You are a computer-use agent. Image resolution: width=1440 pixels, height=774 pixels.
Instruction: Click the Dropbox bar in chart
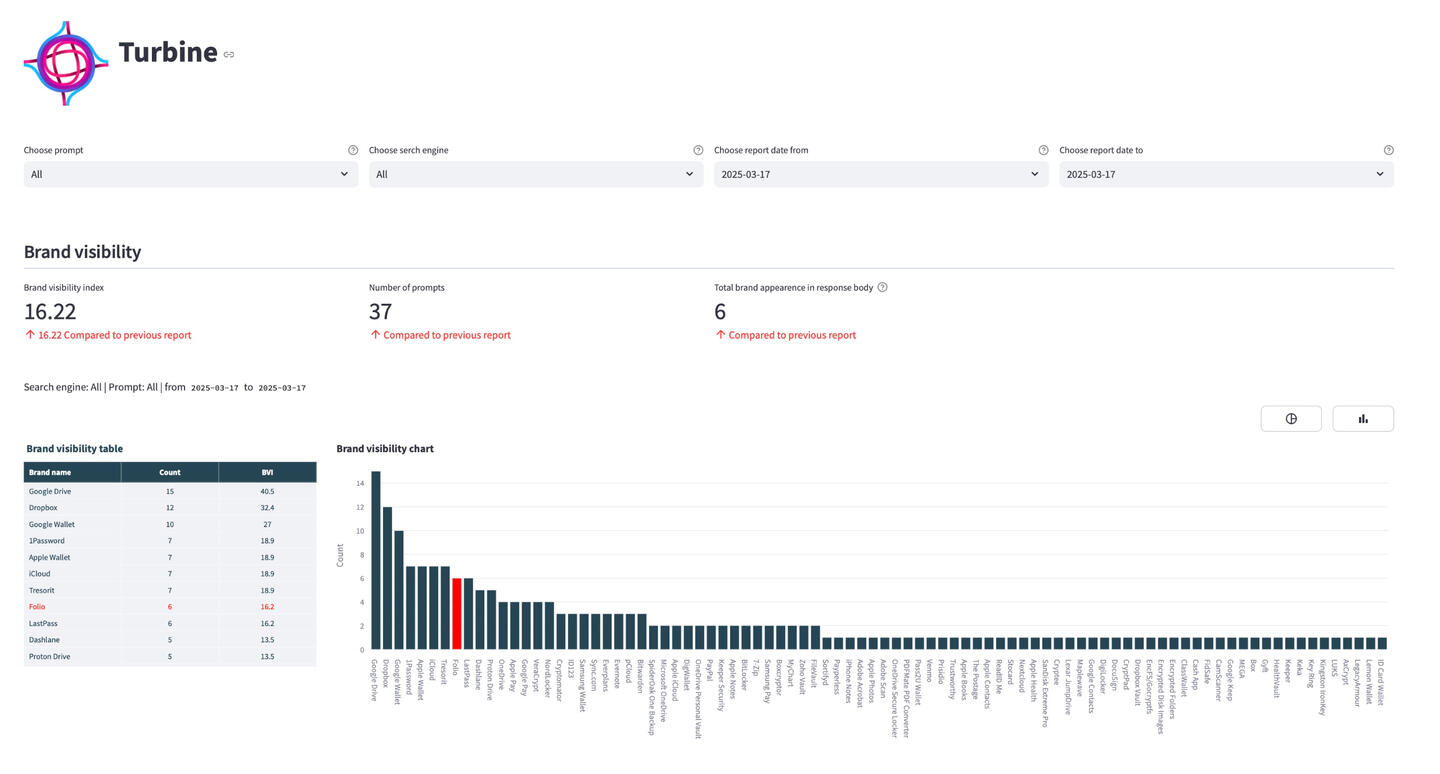387,578
